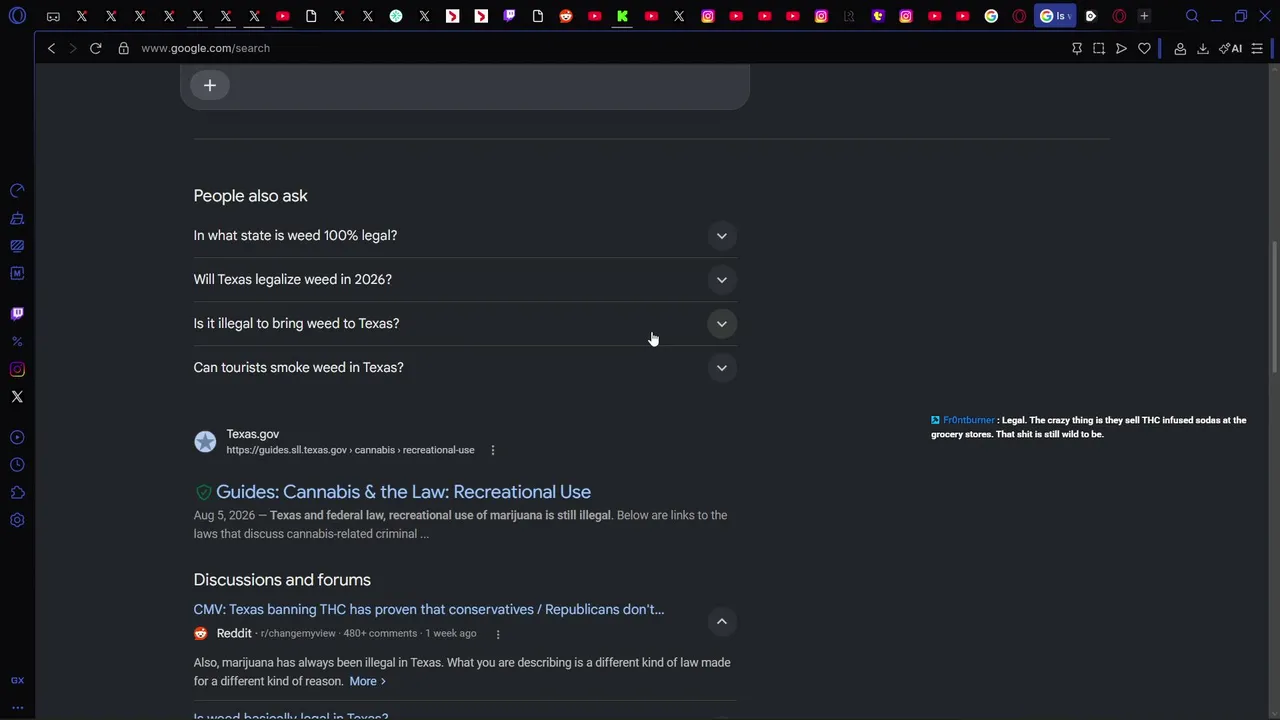Viewport: 1280px width, 720px height.
Task: Click the Opera GX main menu logo
Action: [x=17, y=16]
